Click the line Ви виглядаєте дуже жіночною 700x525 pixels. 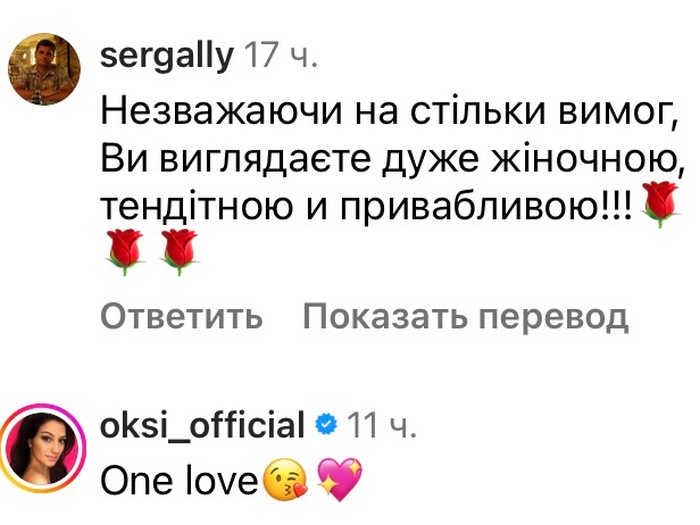[384, 160]
